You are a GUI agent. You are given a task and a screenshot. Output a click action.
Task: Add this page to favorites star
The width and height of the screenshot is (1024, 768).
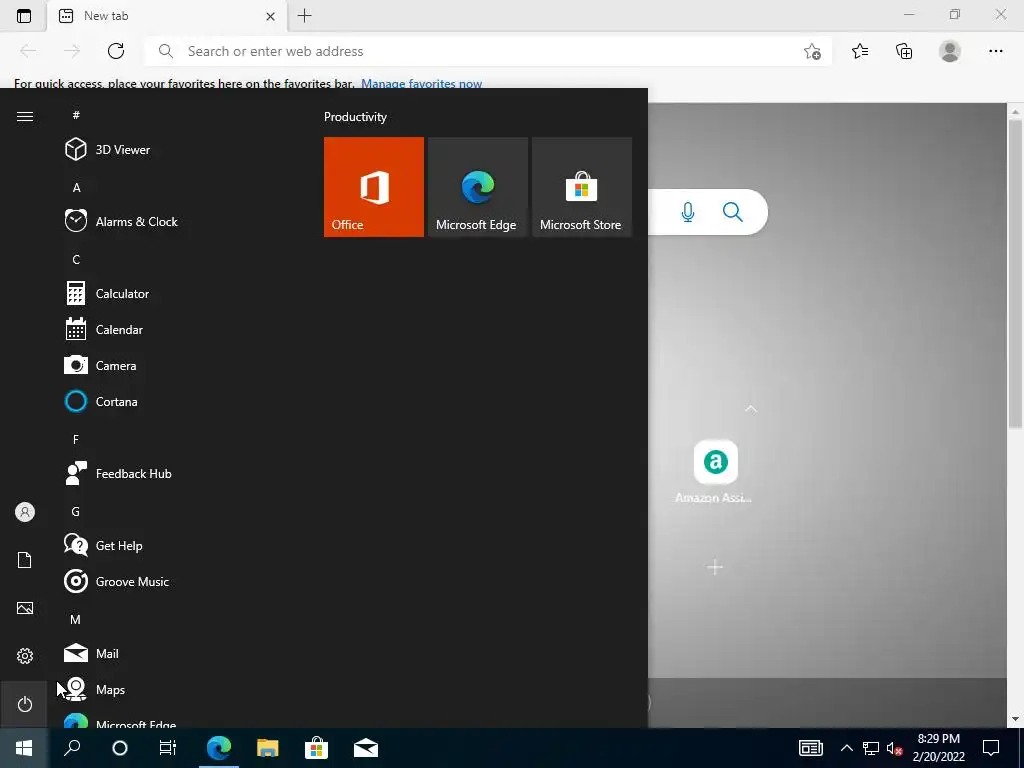812,51
